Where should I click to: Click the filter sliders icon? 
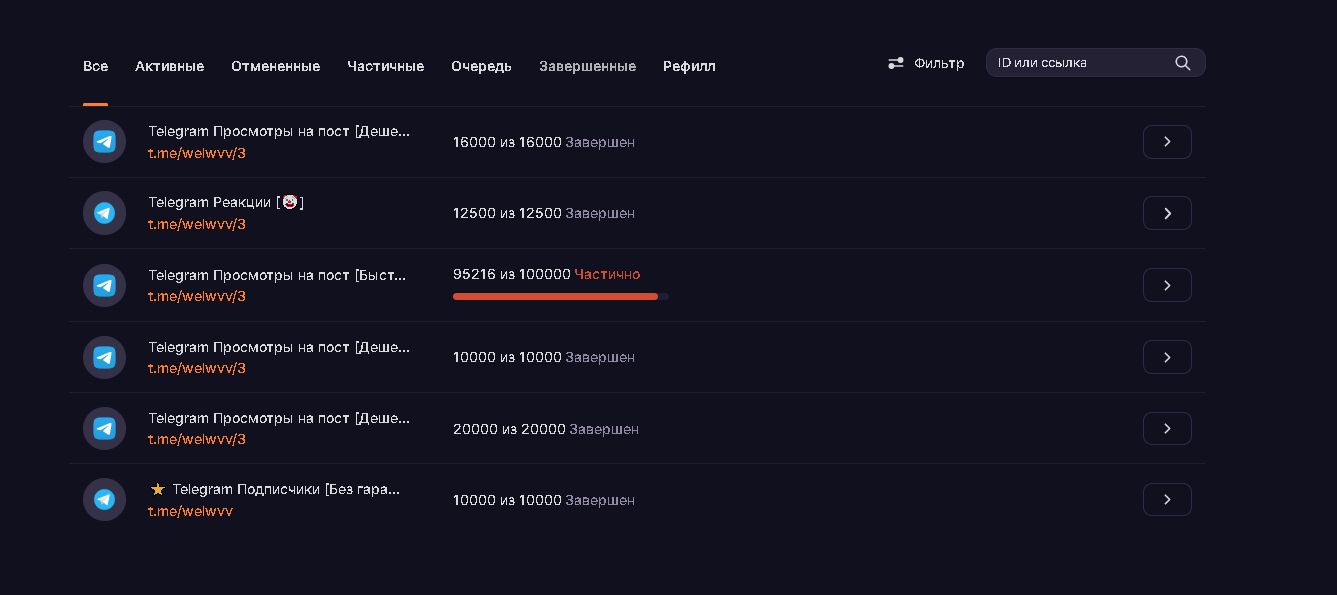tap(896, 63)
